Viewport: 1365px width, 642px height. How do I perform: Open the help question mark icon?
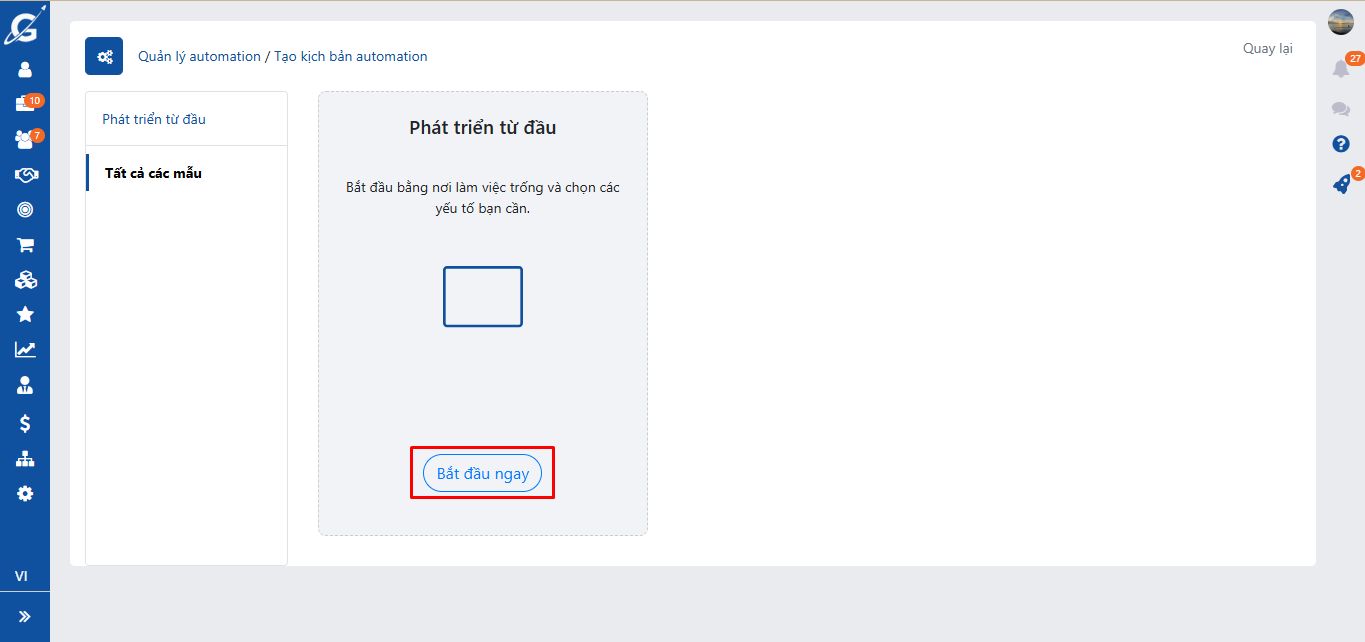[x=1341, y=144]
